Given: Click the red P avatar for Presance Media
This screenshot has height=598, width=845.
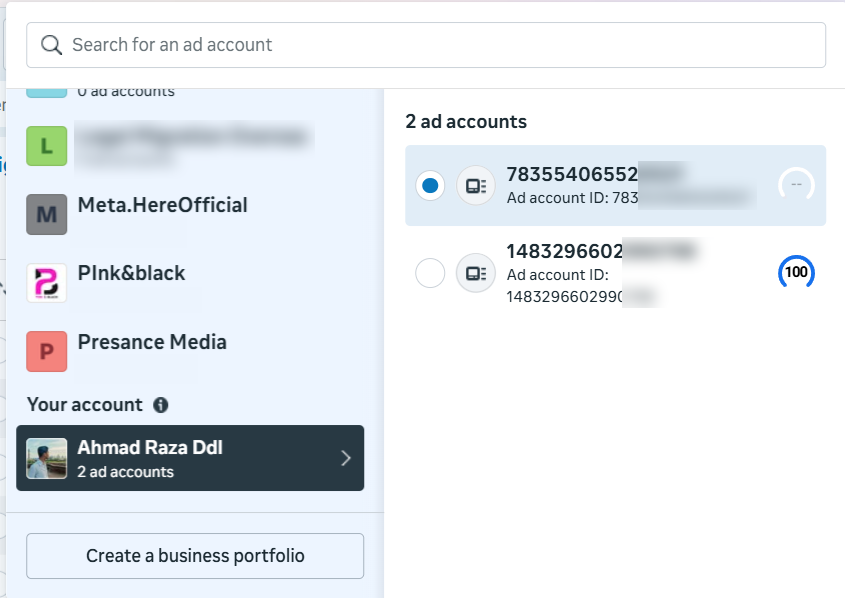Looking at the screenshot, I should coord(47,351).
